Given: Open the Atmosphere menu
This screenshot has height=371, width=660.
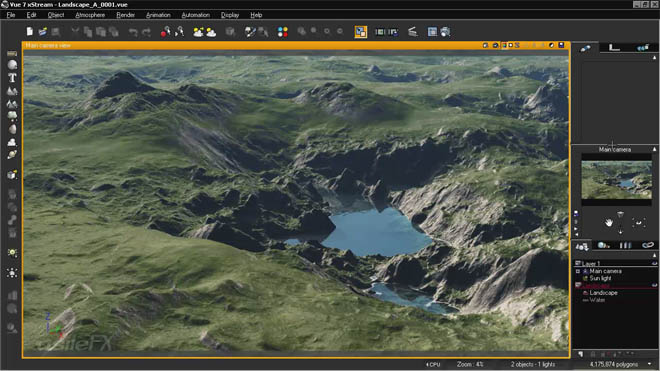Looking at the screenshot, I should [90, 15].
